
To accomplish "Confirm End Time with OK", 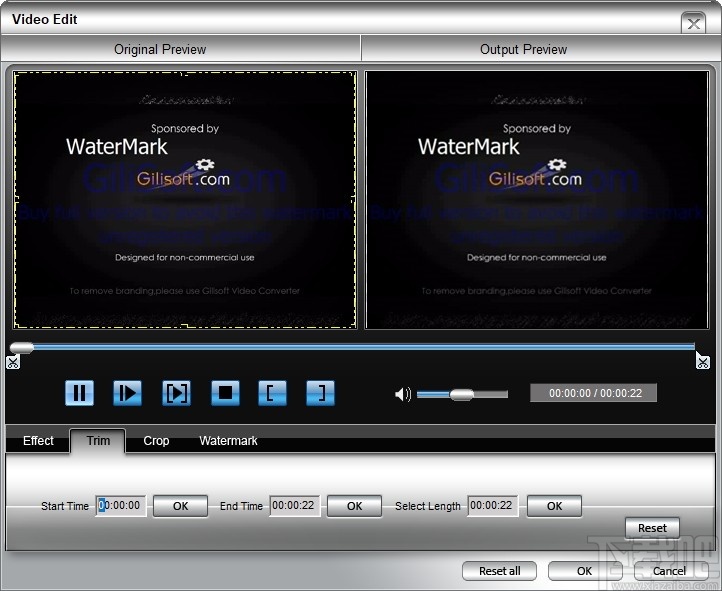I will pyautogui.click(x=355, y=506).
